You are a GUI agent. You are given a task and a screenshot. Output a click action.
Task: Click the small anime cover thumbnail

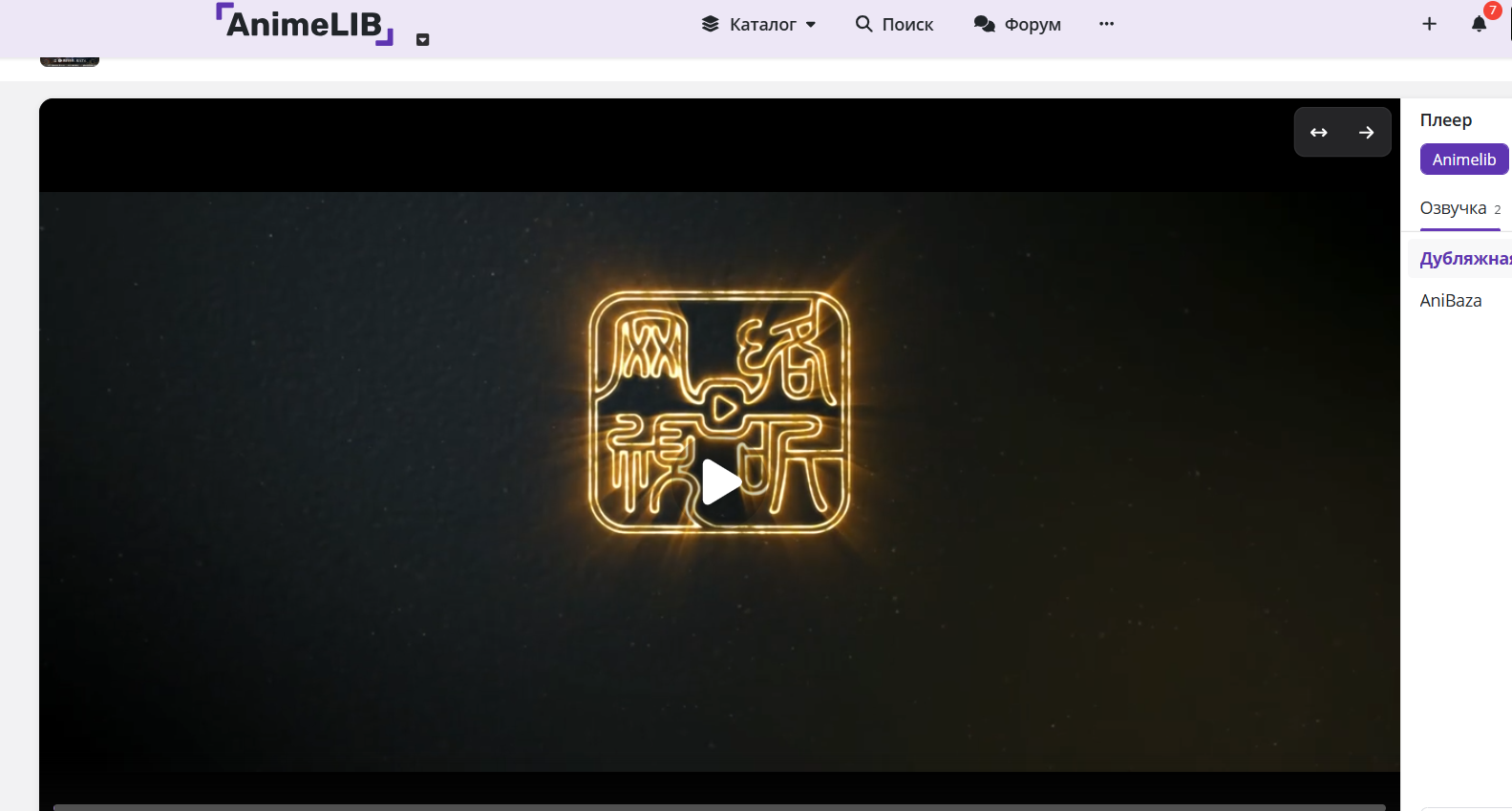tap(70, 61)
